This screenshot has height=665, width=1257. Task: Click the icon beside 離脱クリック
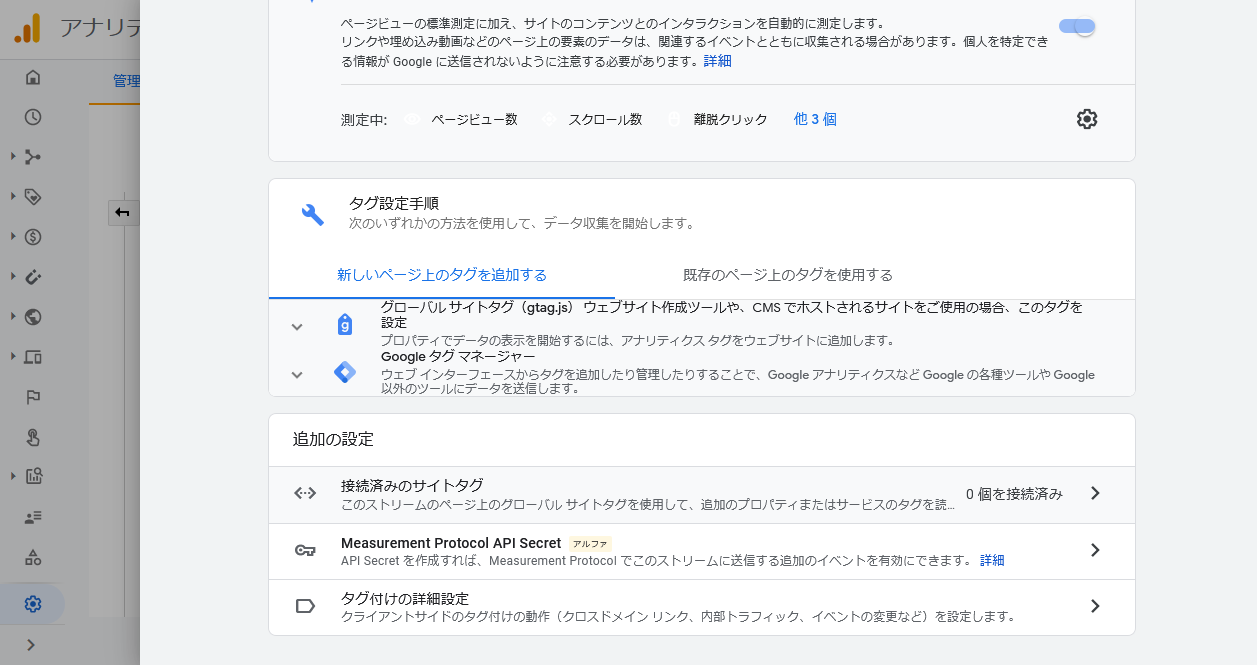click(x=674, y=119)
